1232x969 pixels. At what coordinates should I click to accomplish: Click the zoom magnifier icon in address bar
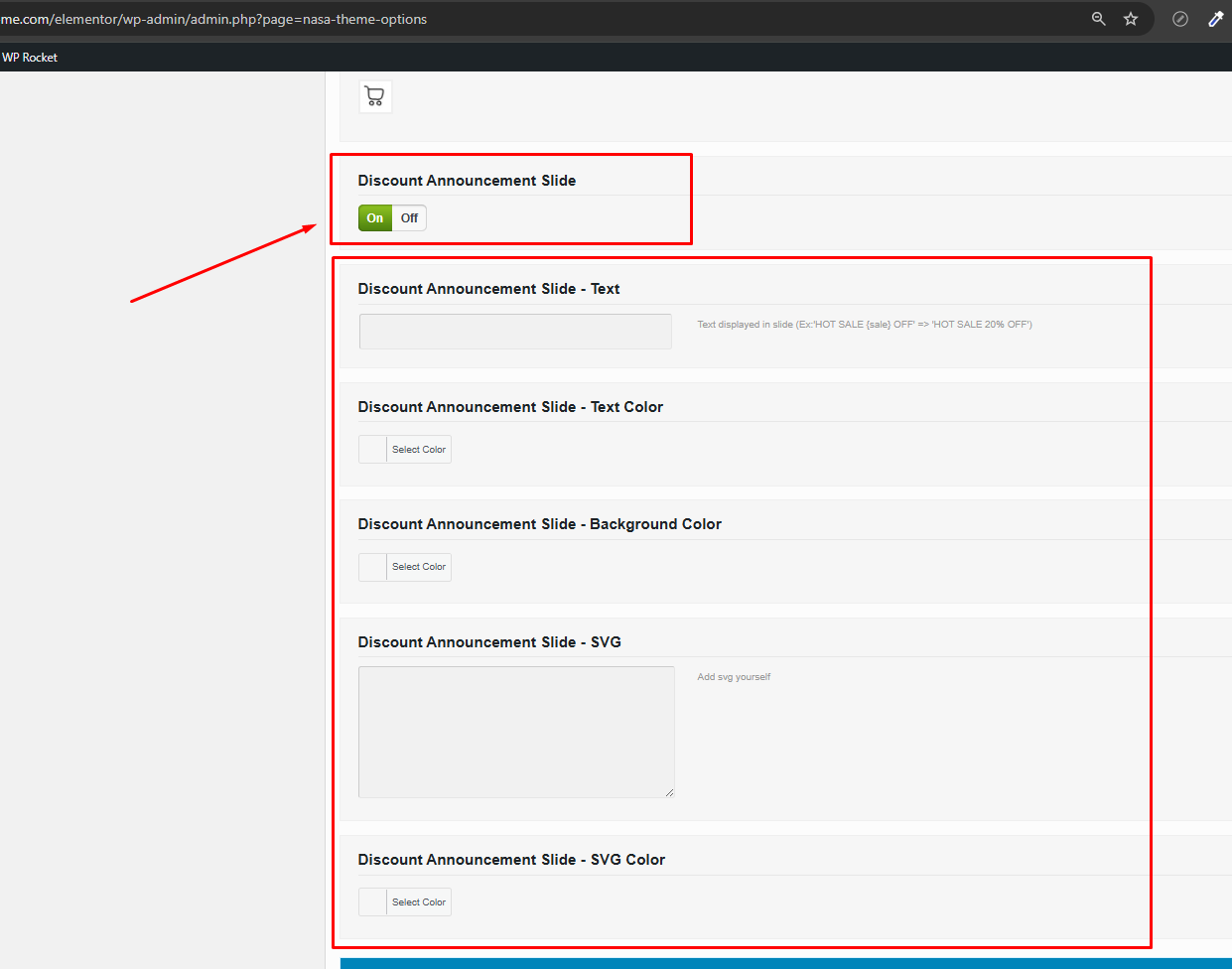pos(1098,19)
